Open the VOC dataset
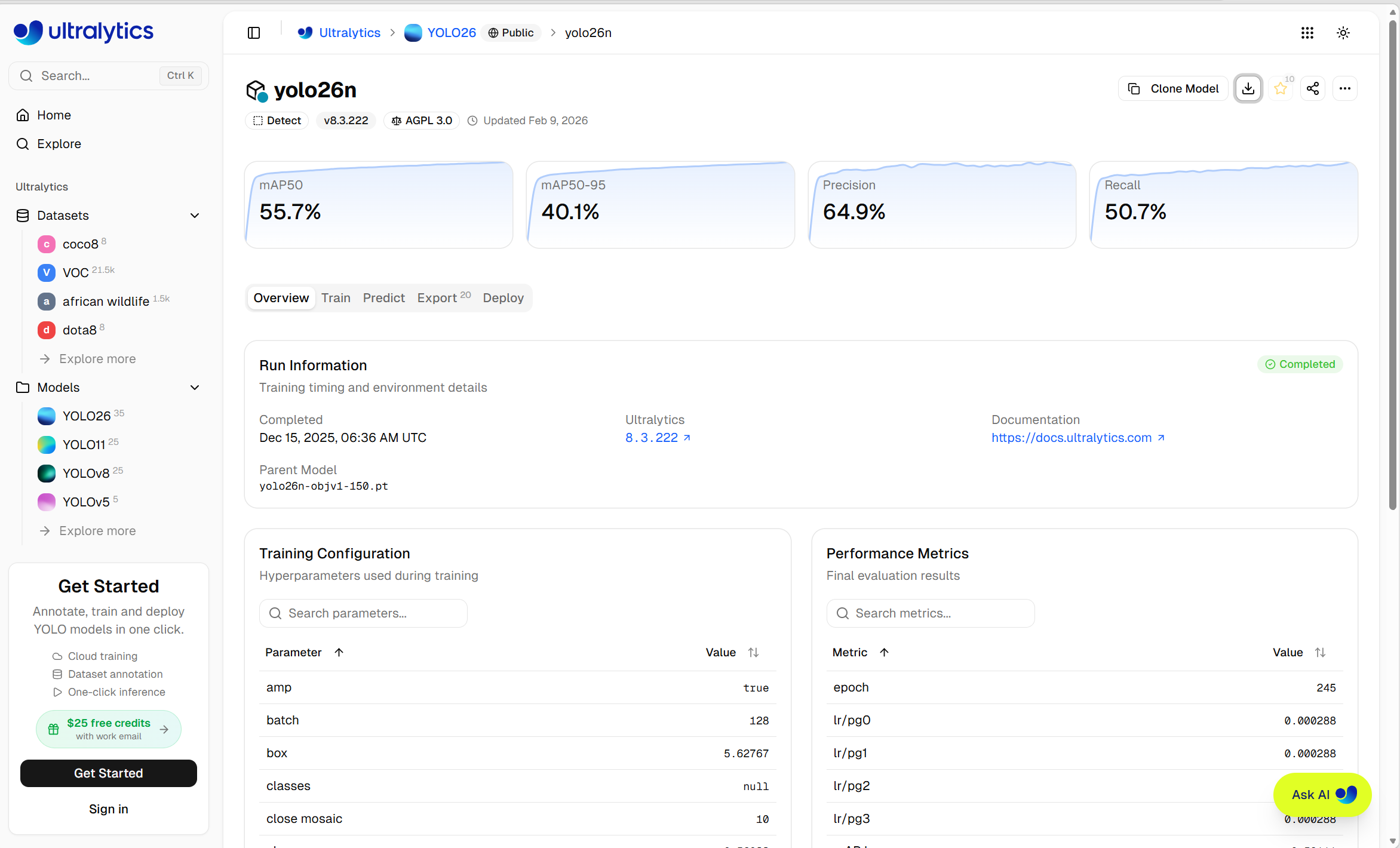Image resolution: width=1400 pixels, height=848 pixels. tap(76, 272)
